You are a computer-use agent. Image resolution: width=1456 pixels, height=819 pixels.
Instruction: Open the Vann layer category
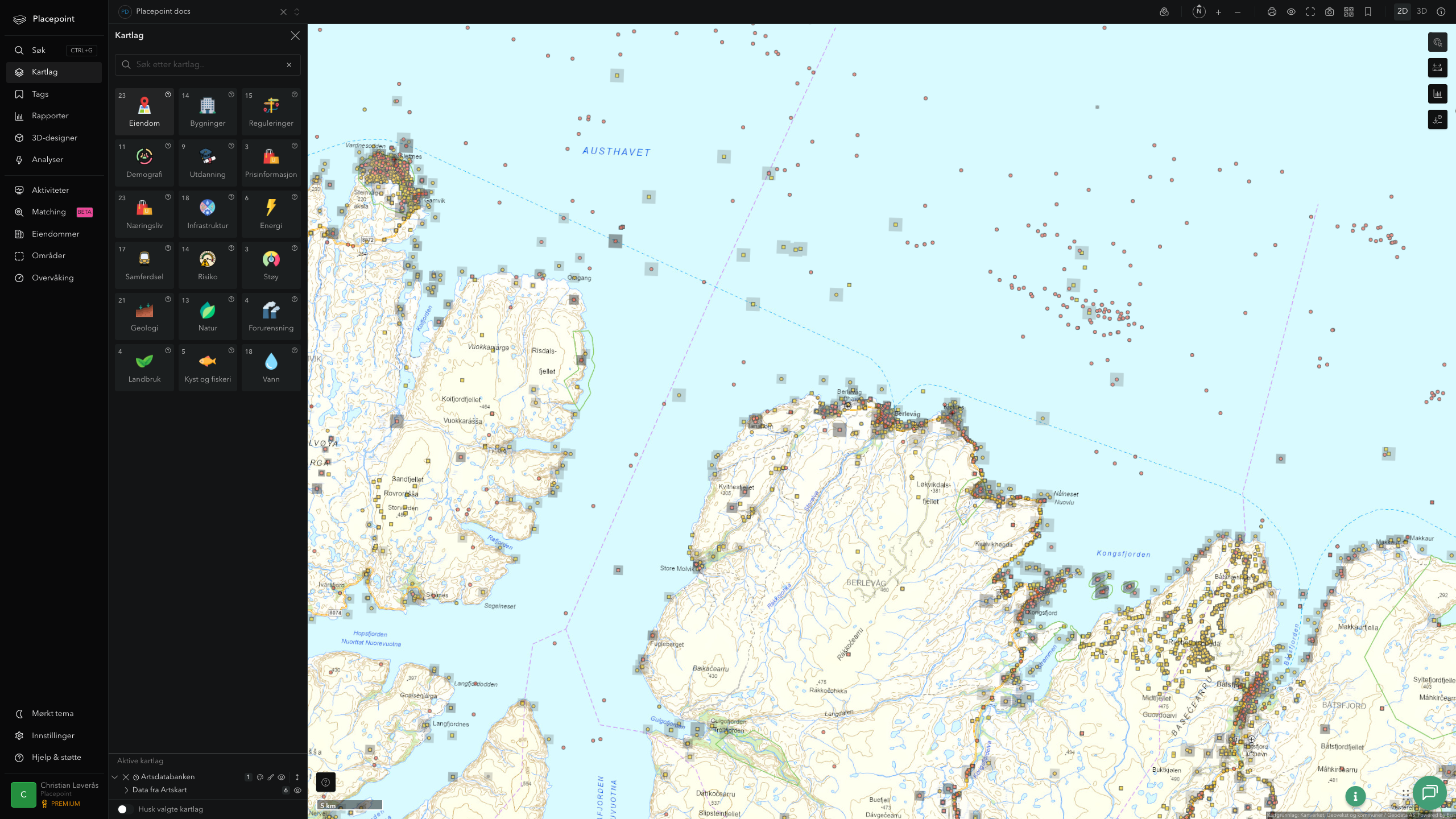click(x=271, y=367)
